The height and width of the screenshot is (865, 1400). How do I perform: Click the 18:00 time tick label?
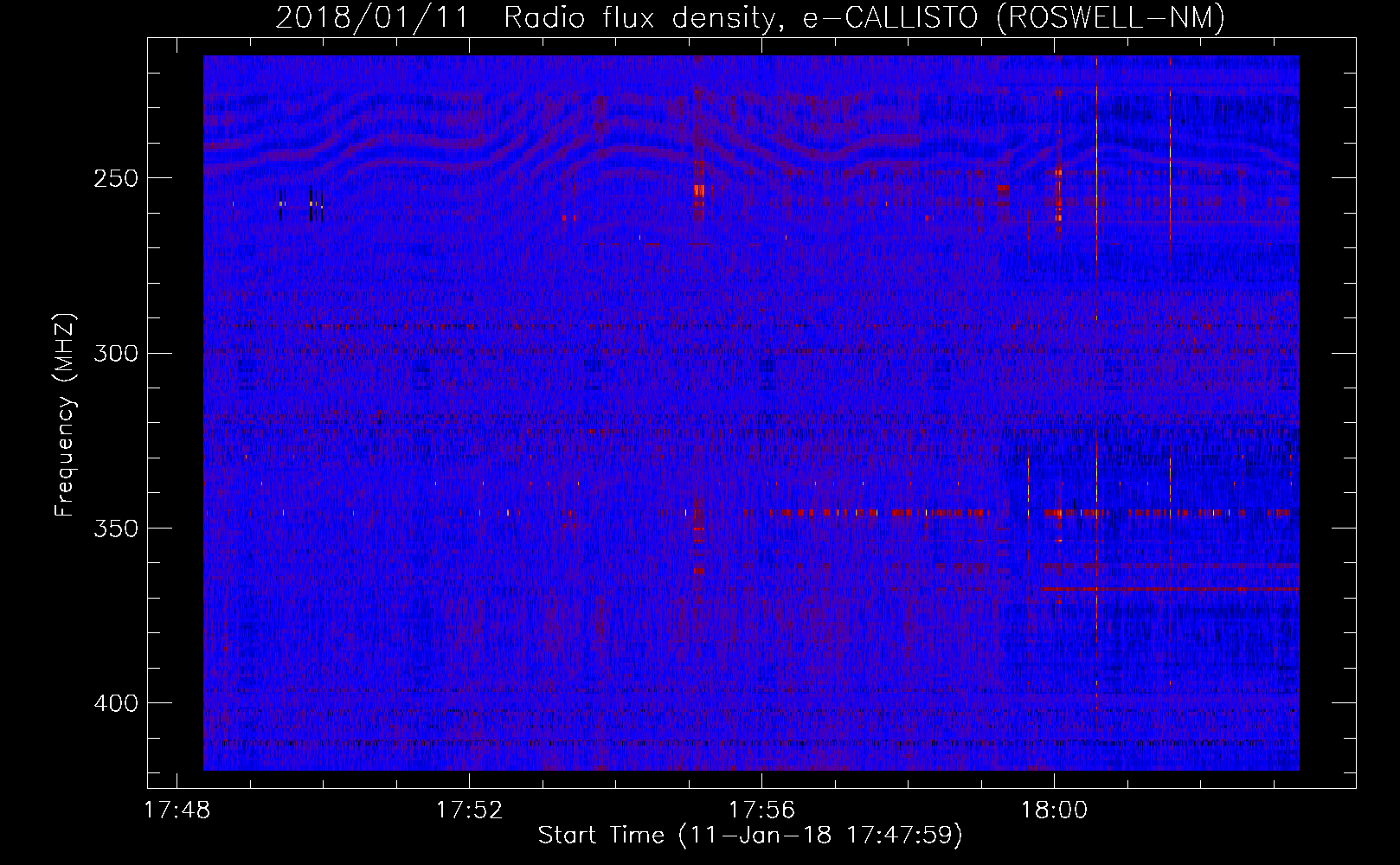click(1054, 811)
